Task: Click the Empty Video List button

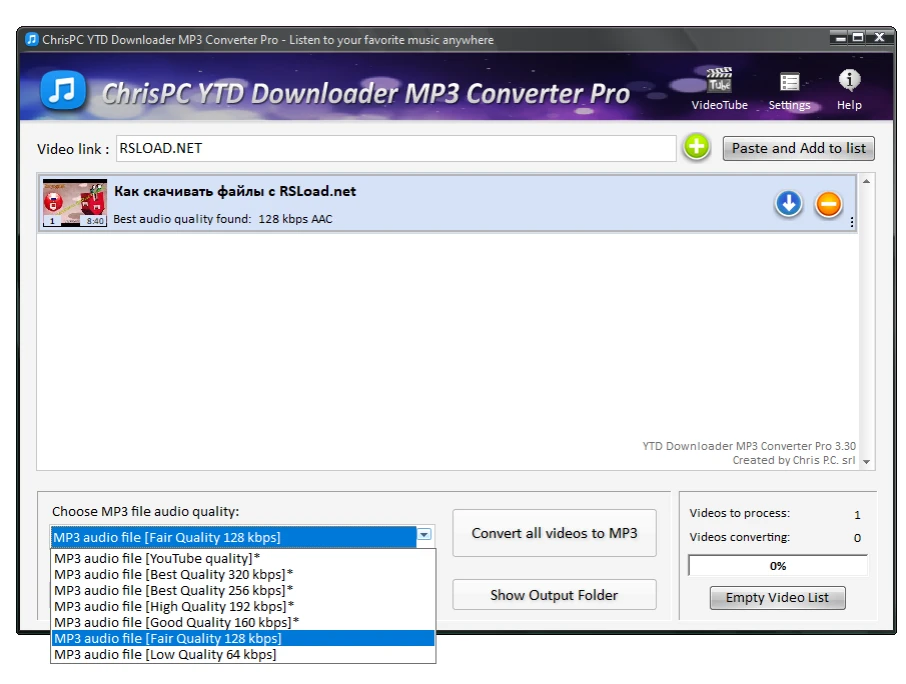Action: pos(777,598)
